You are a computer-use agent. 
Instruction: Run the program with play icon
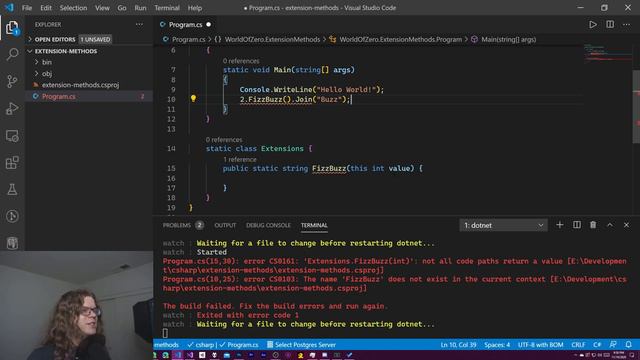coord(593,24)
